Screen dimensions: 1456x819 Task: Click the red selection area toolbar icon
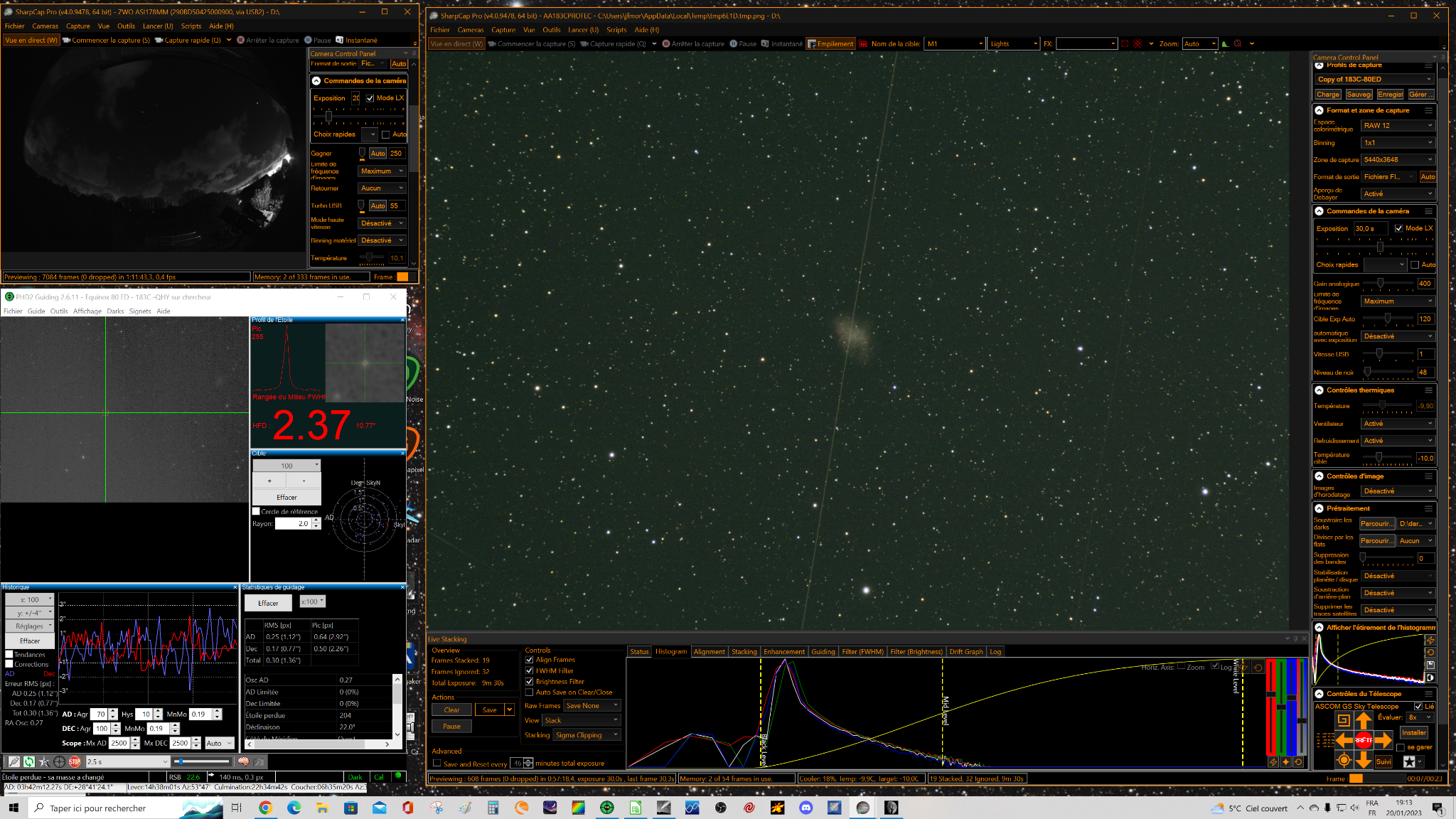coord(1125,44)
